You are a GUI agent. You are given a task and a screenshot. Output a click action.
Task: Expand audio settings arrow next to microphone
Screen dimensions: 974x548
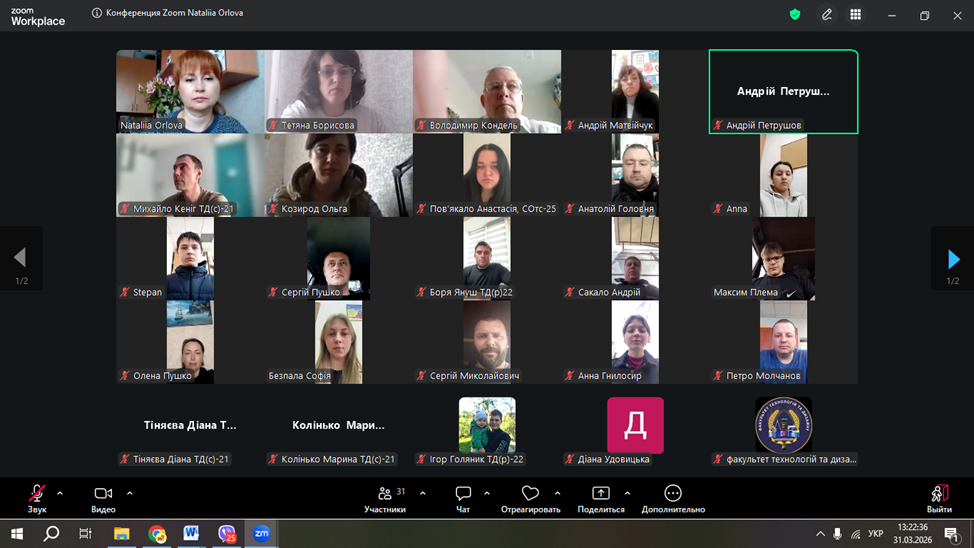(60, 493)
